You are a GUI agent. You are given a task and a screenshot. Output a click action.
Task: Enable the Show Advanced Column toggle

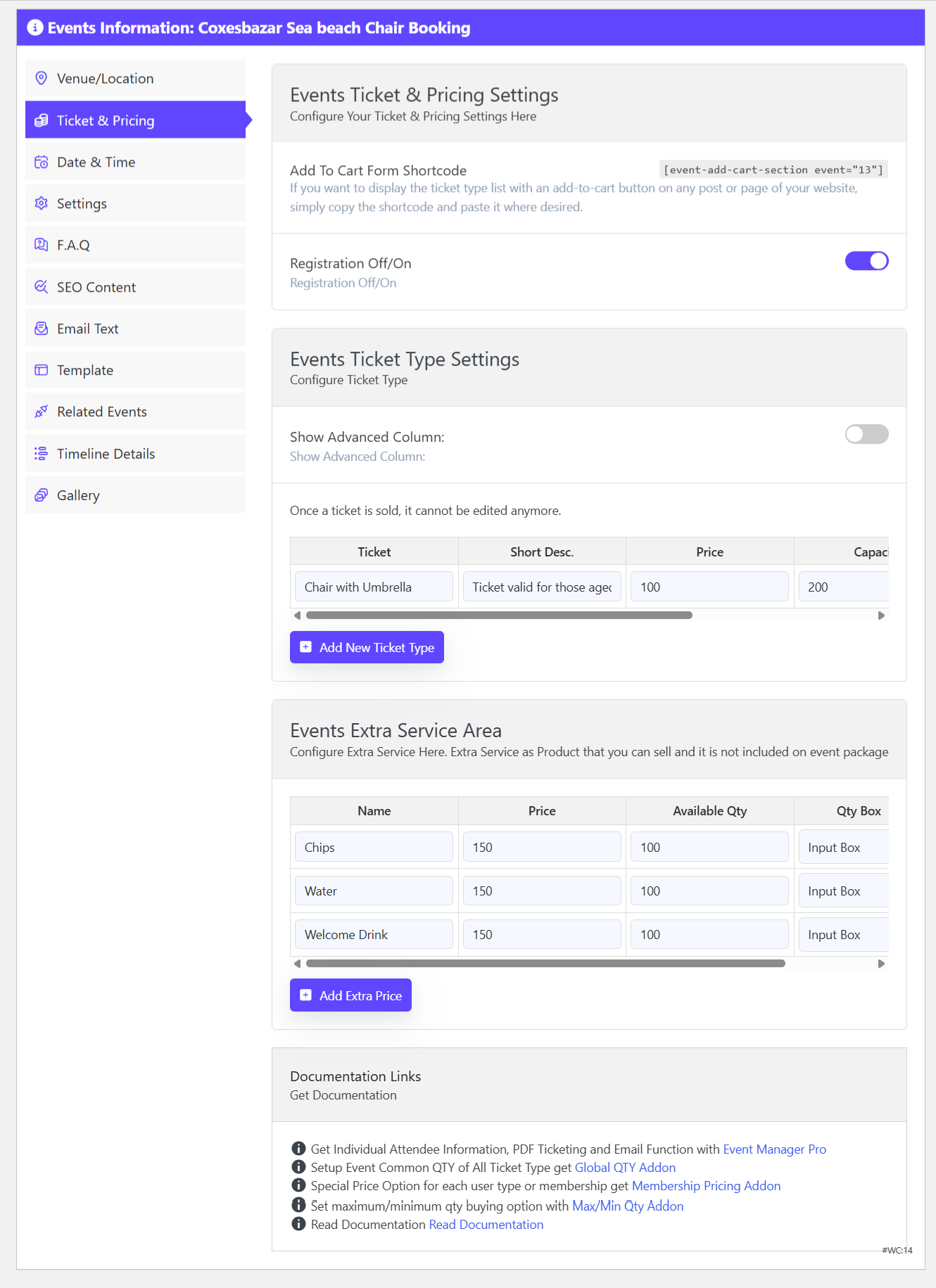(x=866, y=435)
